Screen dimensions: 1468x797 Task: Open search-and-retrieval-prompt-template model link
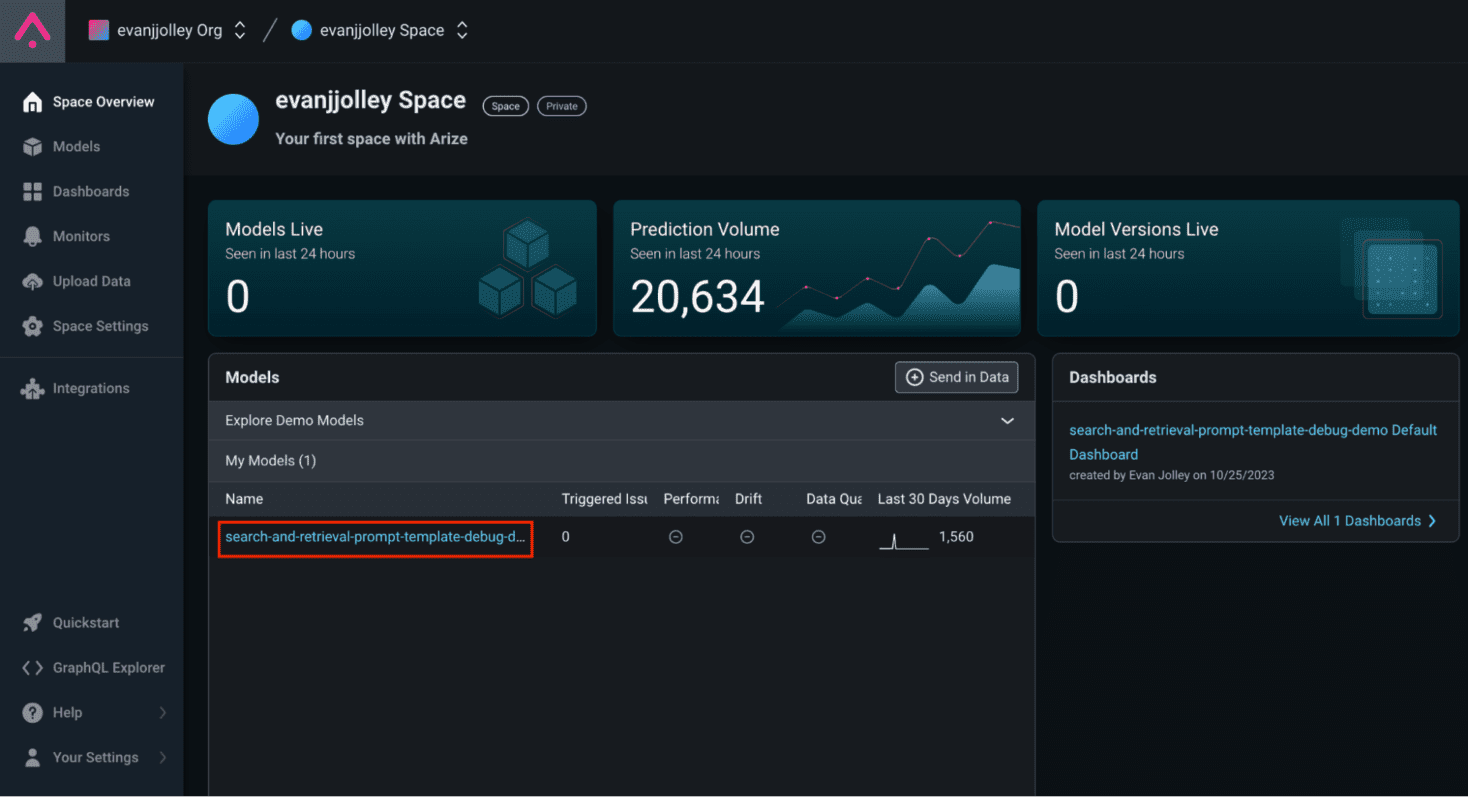click(375, 538)
